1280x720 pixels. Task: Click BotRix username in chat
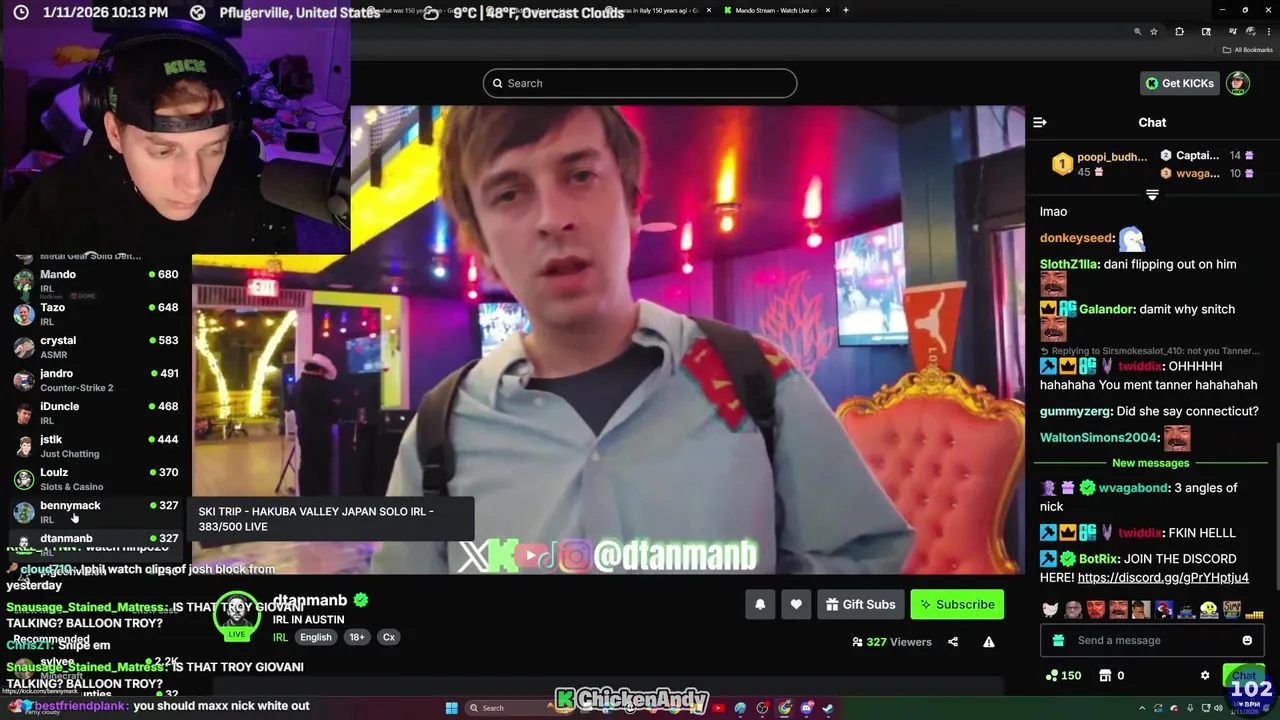[1098, 559]
